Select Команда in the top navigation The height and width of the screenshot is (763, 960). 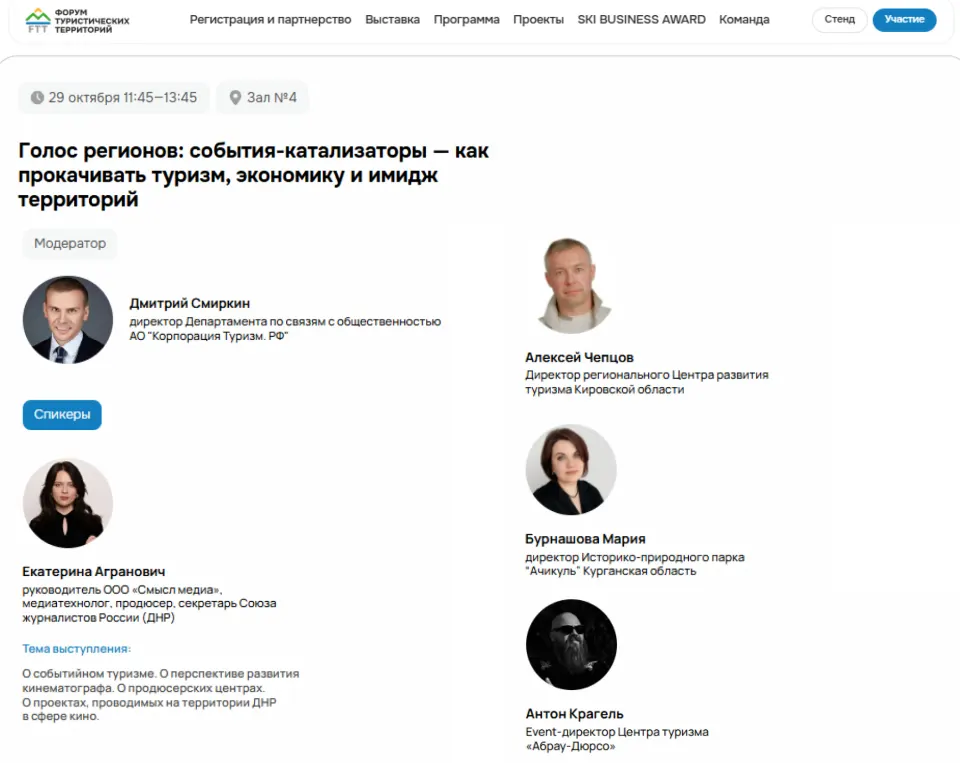[x=744, y=20]
